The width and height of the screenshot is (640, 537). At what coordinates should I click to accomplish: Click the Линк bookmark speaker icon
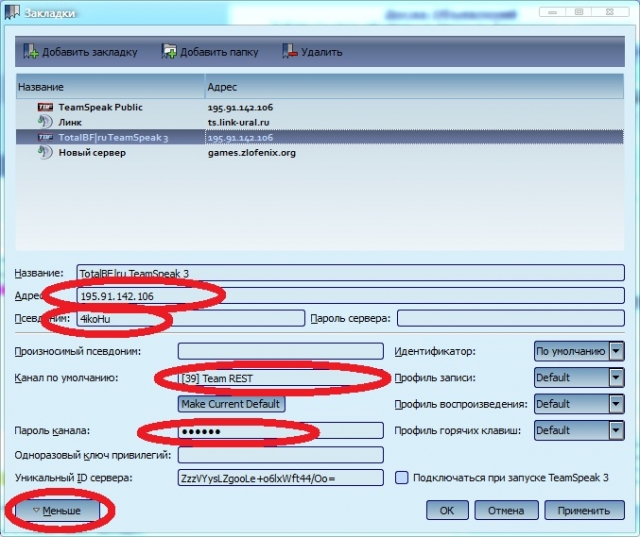tap(45, 122)
